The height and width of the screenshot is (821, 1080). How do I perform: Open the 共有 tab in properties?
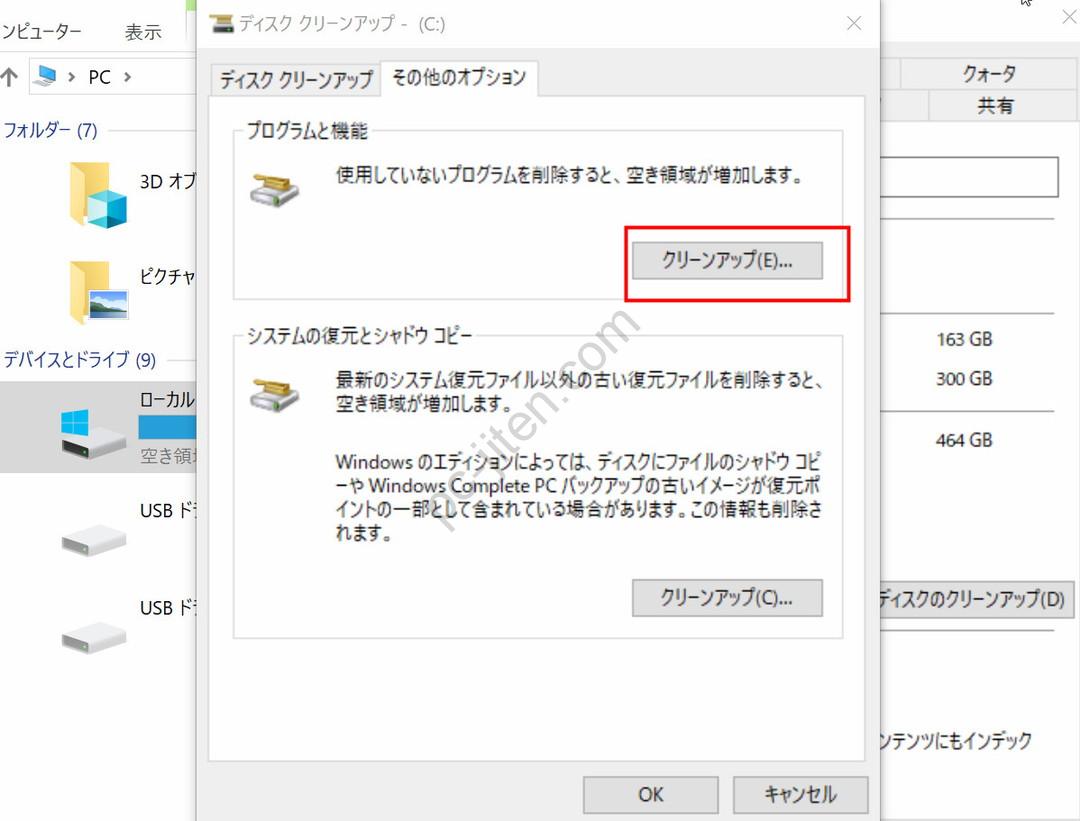(x=995, y=106)
